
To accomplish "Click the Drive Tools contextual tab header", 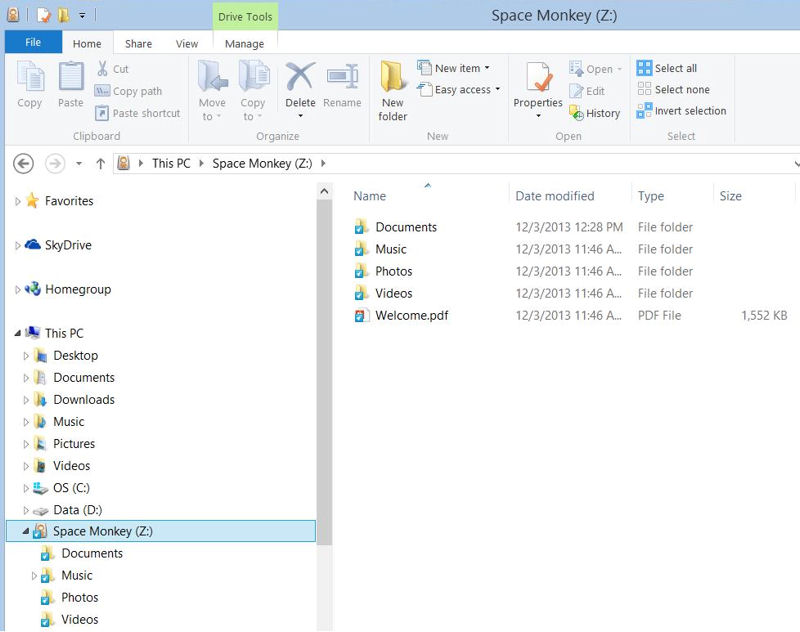I will tap(245, 16).
